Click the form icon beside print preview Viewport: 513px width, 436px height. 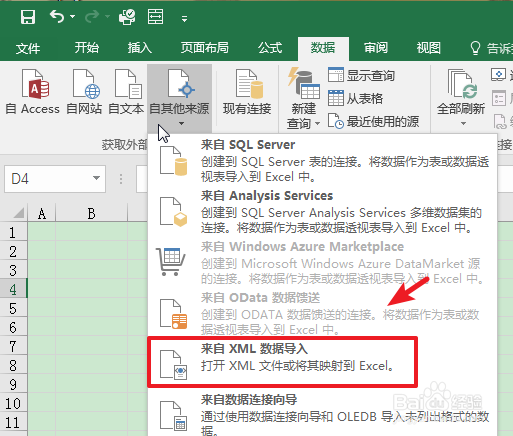pos(155,16)
